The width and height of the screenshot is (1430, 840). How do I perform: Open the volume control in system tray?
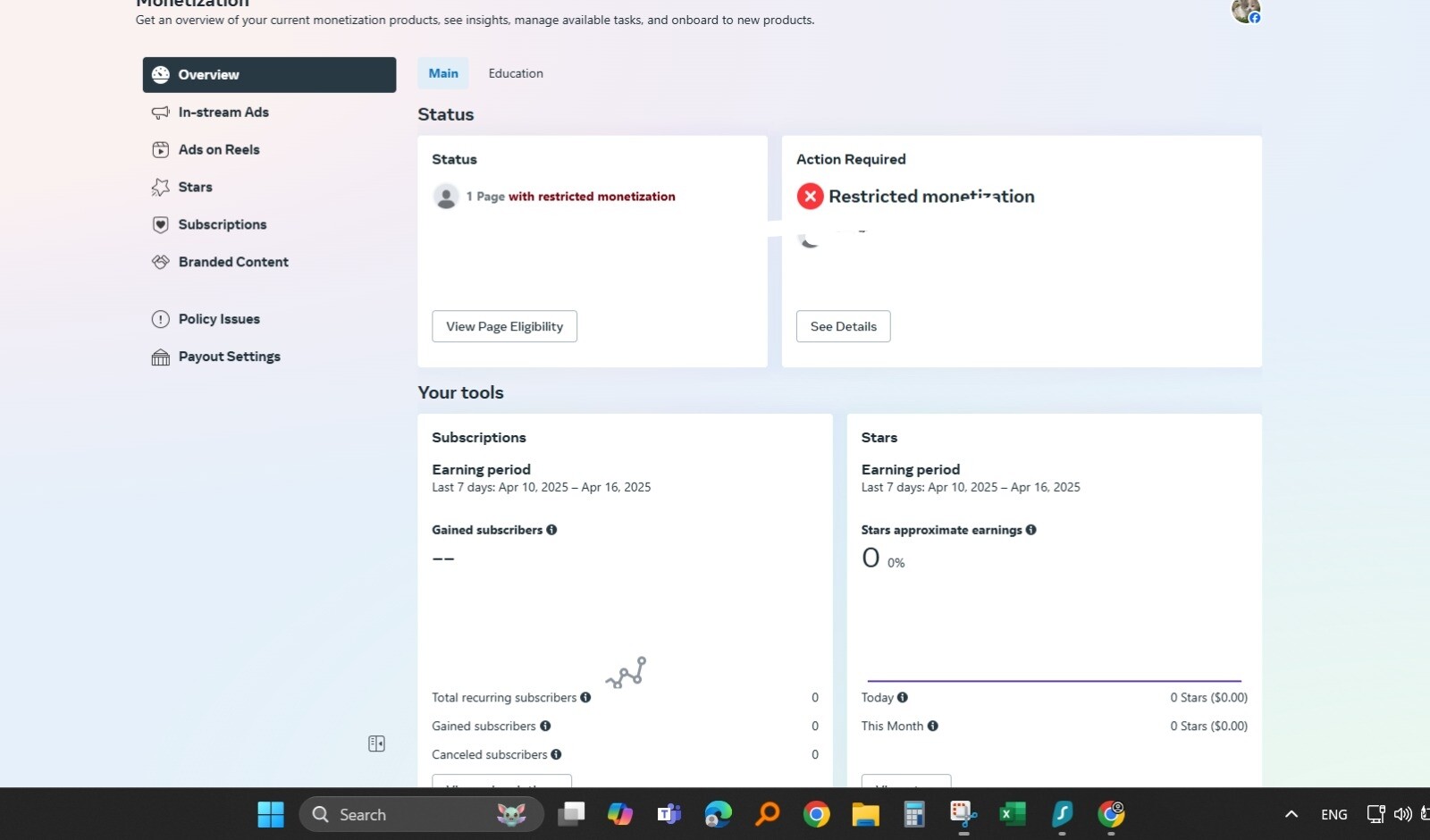[x=1403, y=814]
